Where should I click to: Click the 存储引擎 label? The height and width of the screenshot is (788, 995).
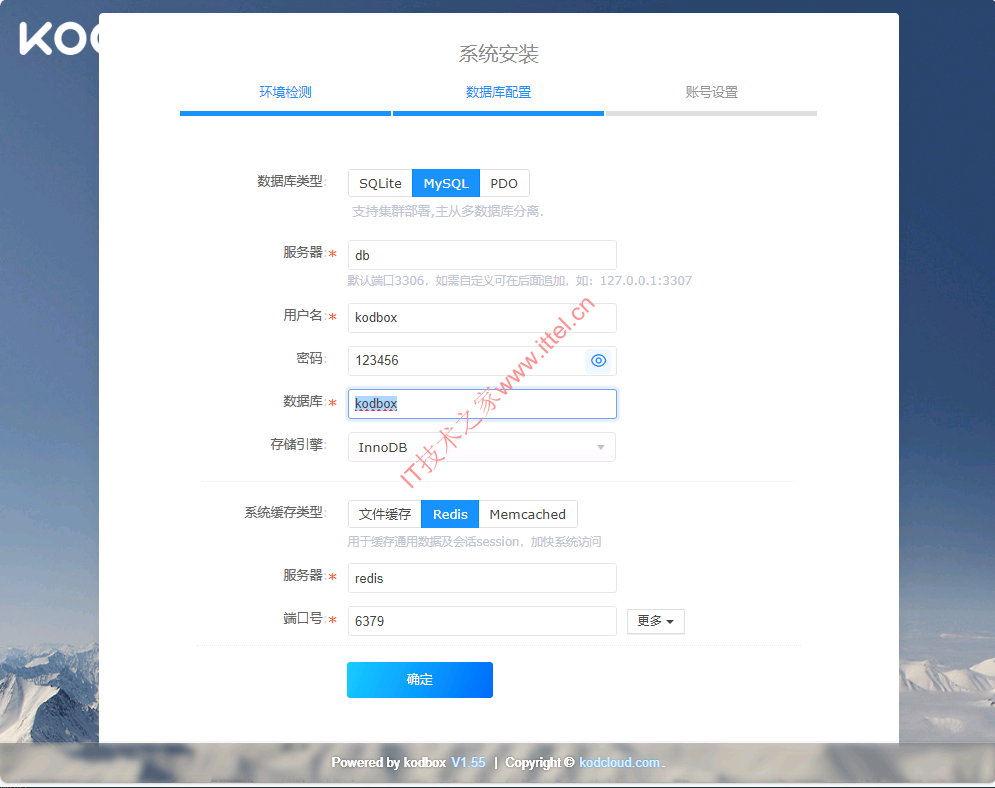(x=298, y=445)
